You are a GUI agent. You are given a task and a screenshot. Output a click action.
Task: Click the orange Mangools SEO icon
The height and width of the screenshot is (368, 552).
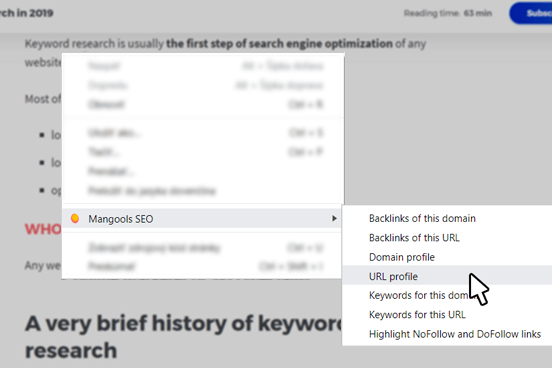click(75, 218)
